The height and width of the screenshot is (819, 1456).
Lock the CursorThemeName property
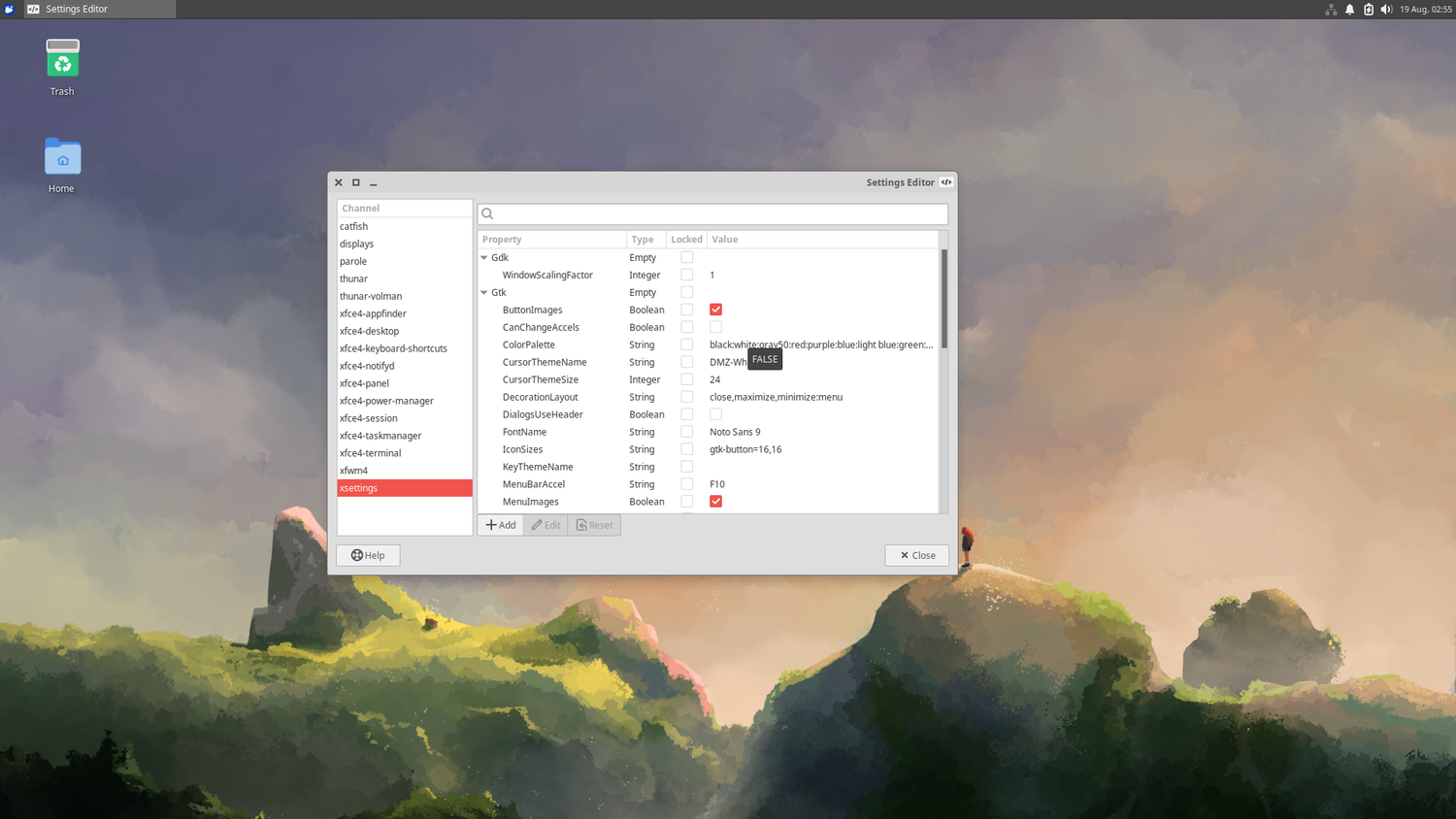coord(686,362)
